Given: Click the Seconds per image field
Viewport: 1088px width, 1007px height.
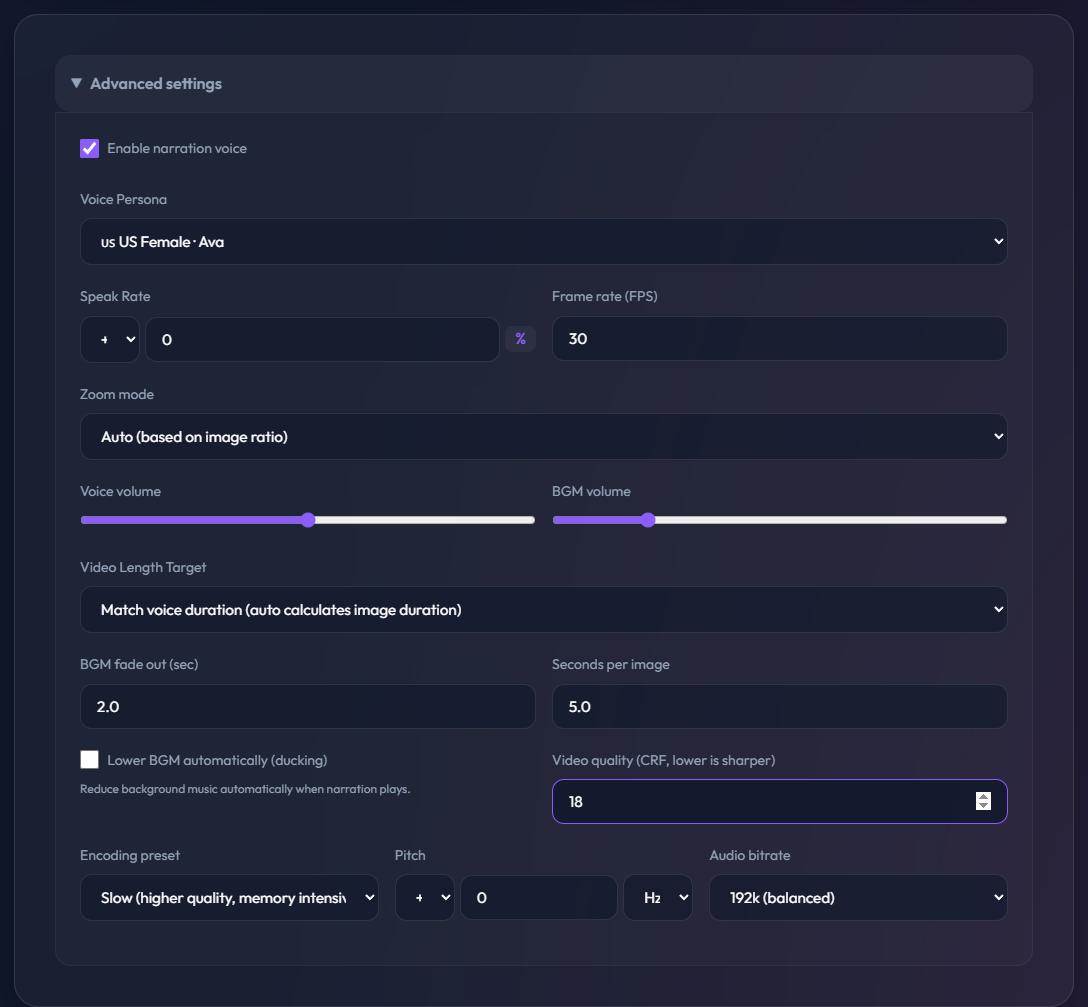Looking at the screenshot, I should (779, 706).
